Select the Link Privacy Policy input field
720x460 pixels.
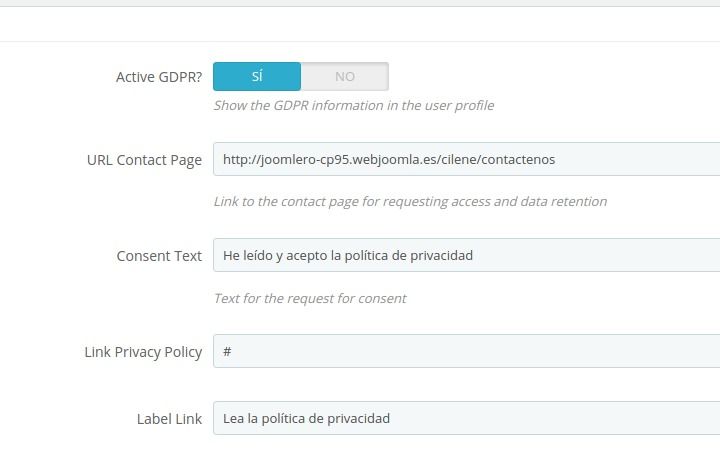tap(467, 351)
